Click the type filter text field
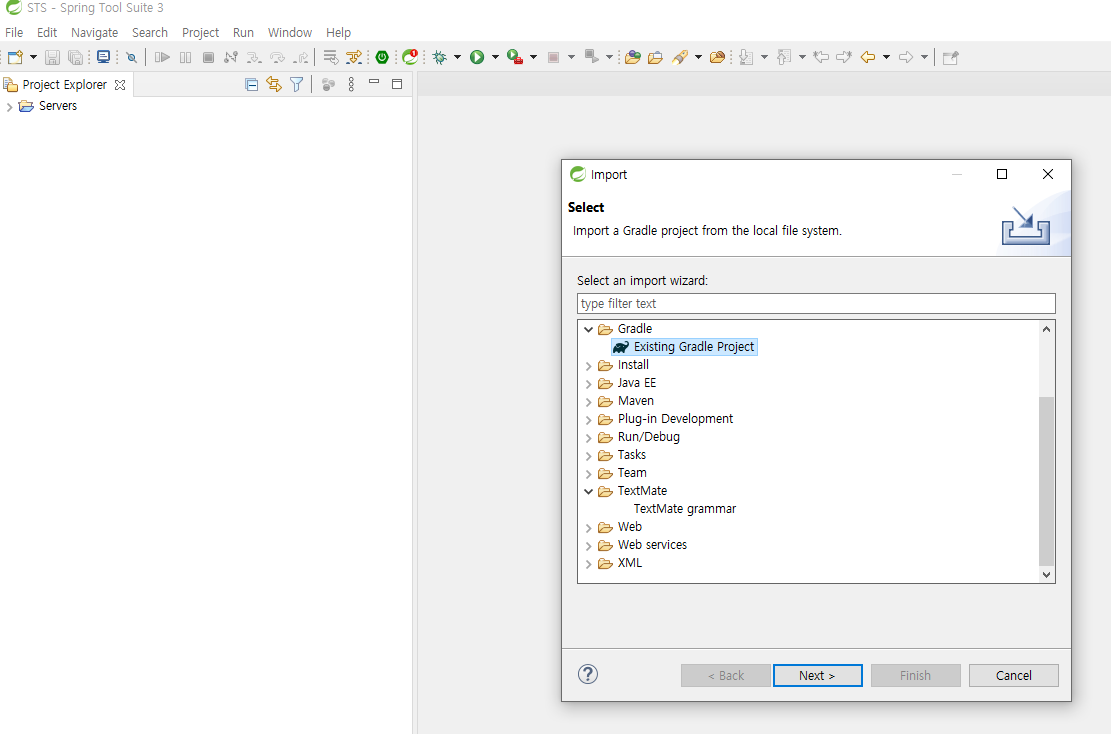1111x734 pixels. coord(816,303)
